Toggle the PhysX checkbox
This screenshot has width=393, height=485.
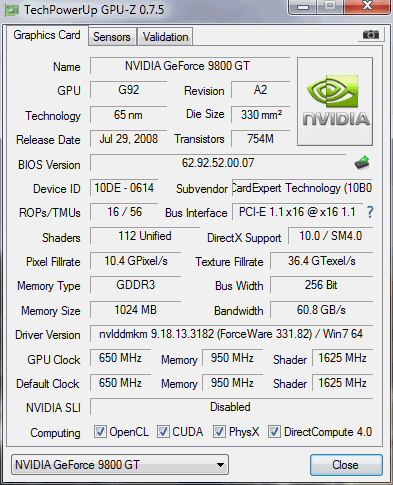pos(219,432)
